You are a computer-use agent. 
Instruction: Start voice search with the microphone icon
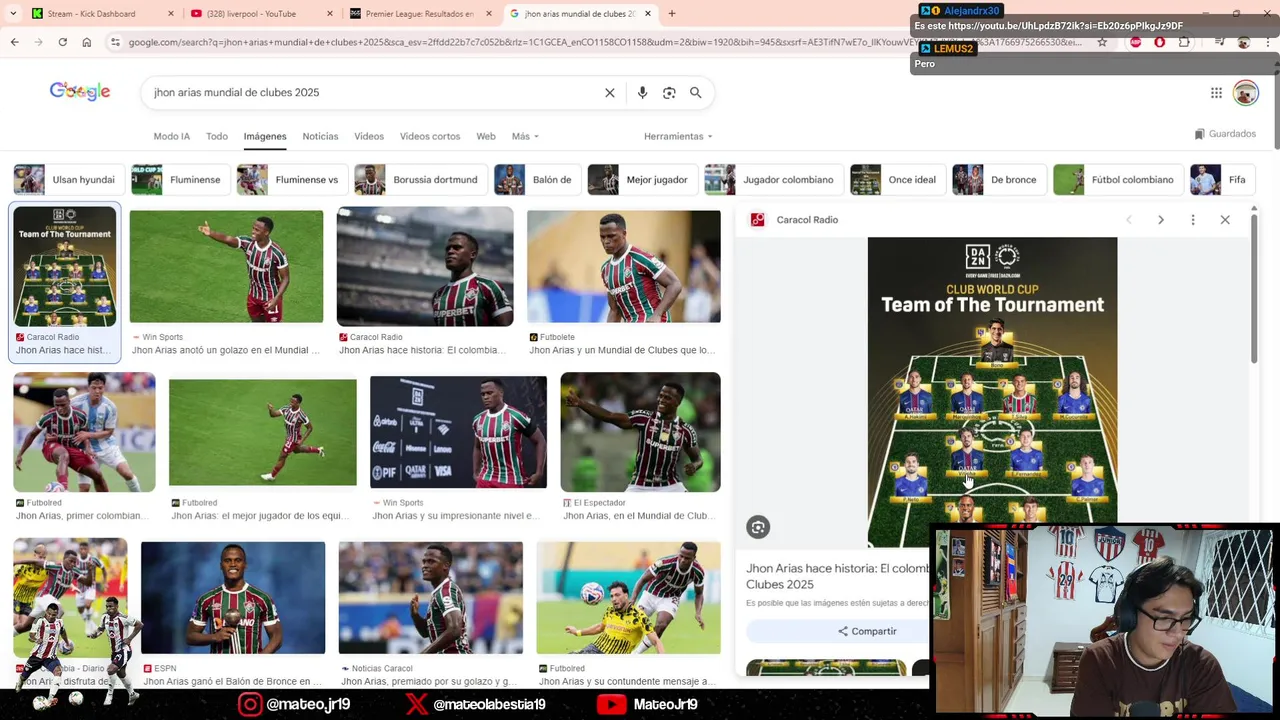pyautogui.click(x=642, y=92)
